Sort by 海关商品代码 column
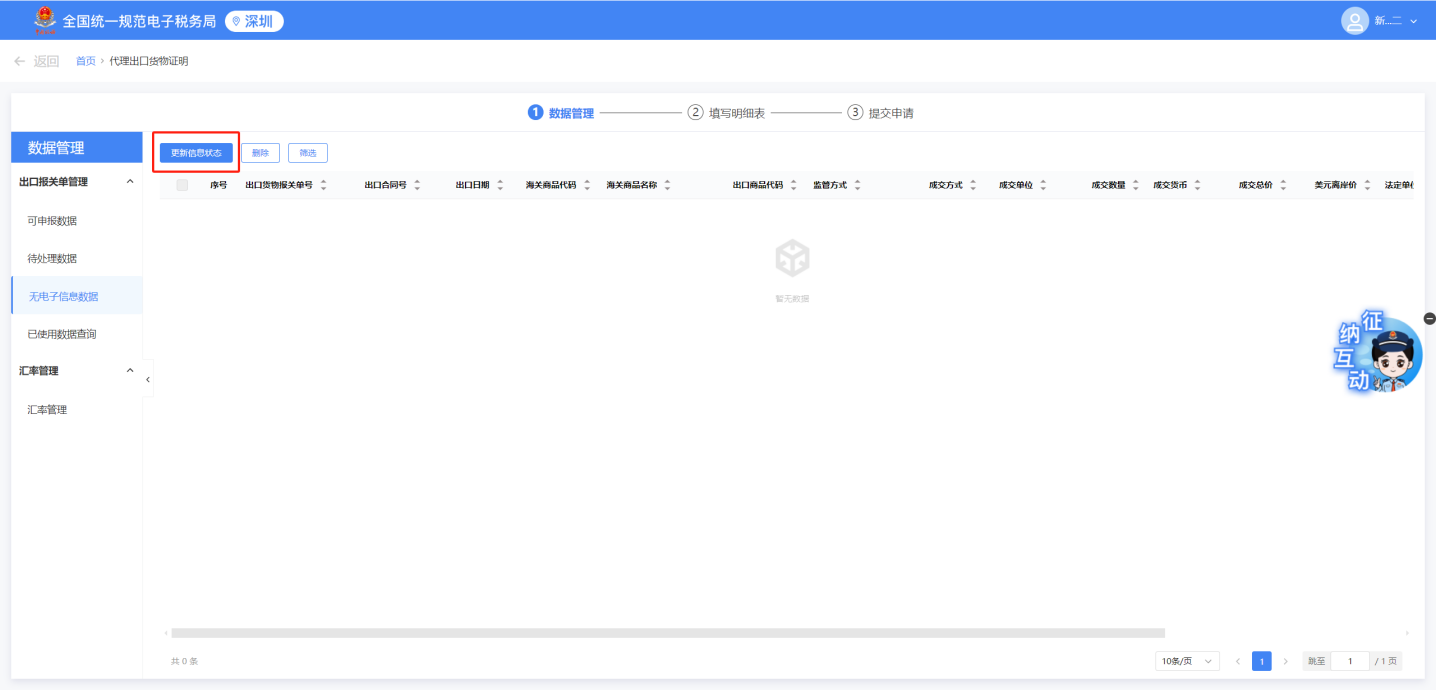The width and height of the screenshot is (1436, 690). click(x=587, y=185)
